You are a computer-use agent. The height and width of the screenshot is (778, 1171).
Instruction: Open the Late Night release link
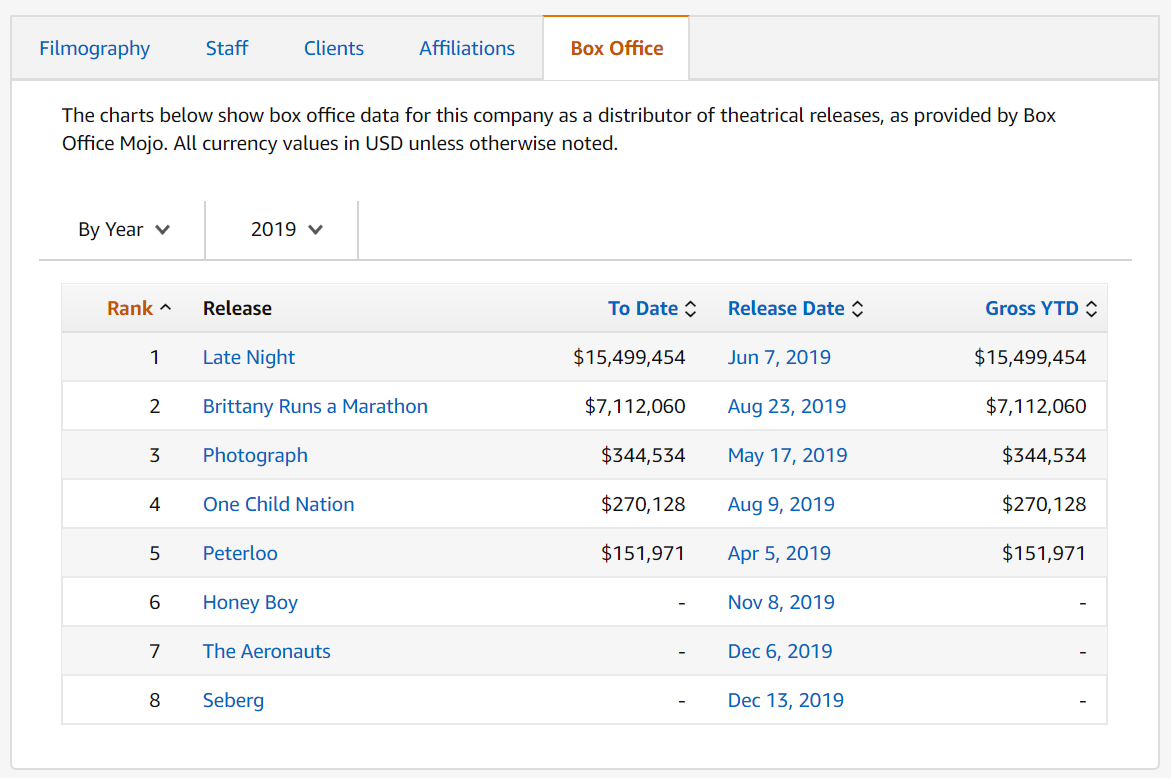coord(249,357)
